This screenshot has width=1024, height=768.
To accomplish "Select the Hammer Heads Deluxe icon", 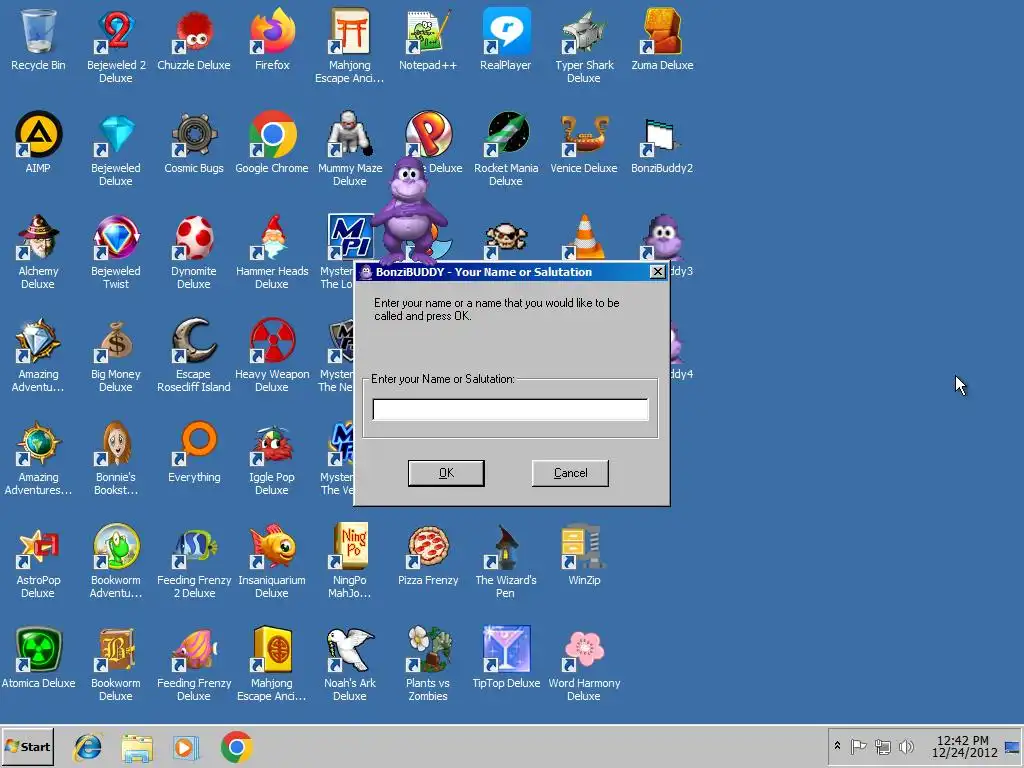I will click(272, 251).
